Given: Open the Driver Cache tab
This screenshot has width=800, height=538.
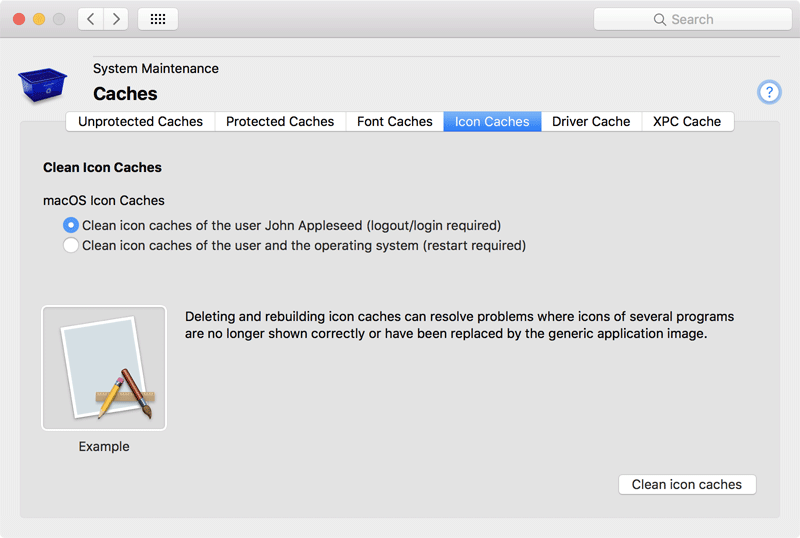Looking at the screenshot, I should tap(591, 122).
